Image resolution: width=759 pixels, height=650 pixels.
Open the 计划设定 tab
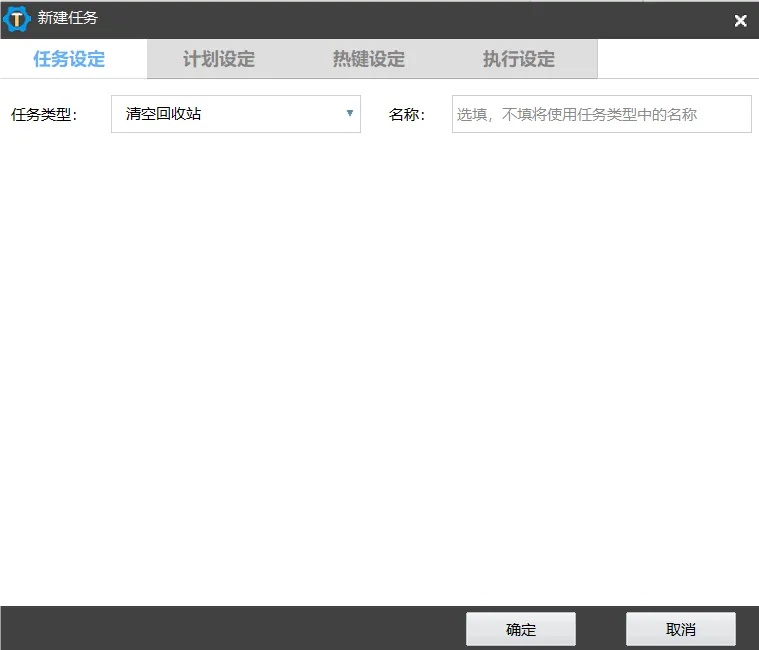(x=219, y=59)
